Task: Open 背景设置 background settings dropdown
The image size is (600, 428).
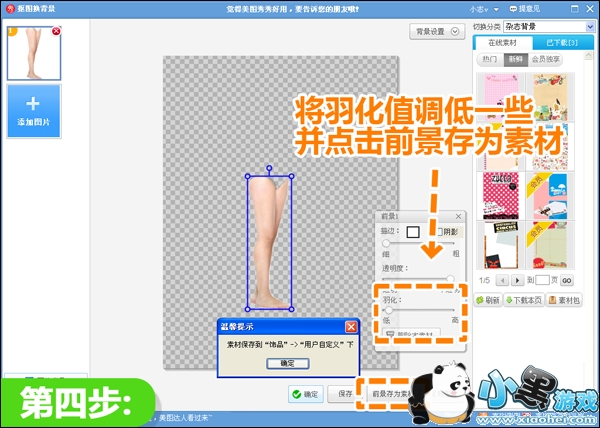Action: click(437, 31)
